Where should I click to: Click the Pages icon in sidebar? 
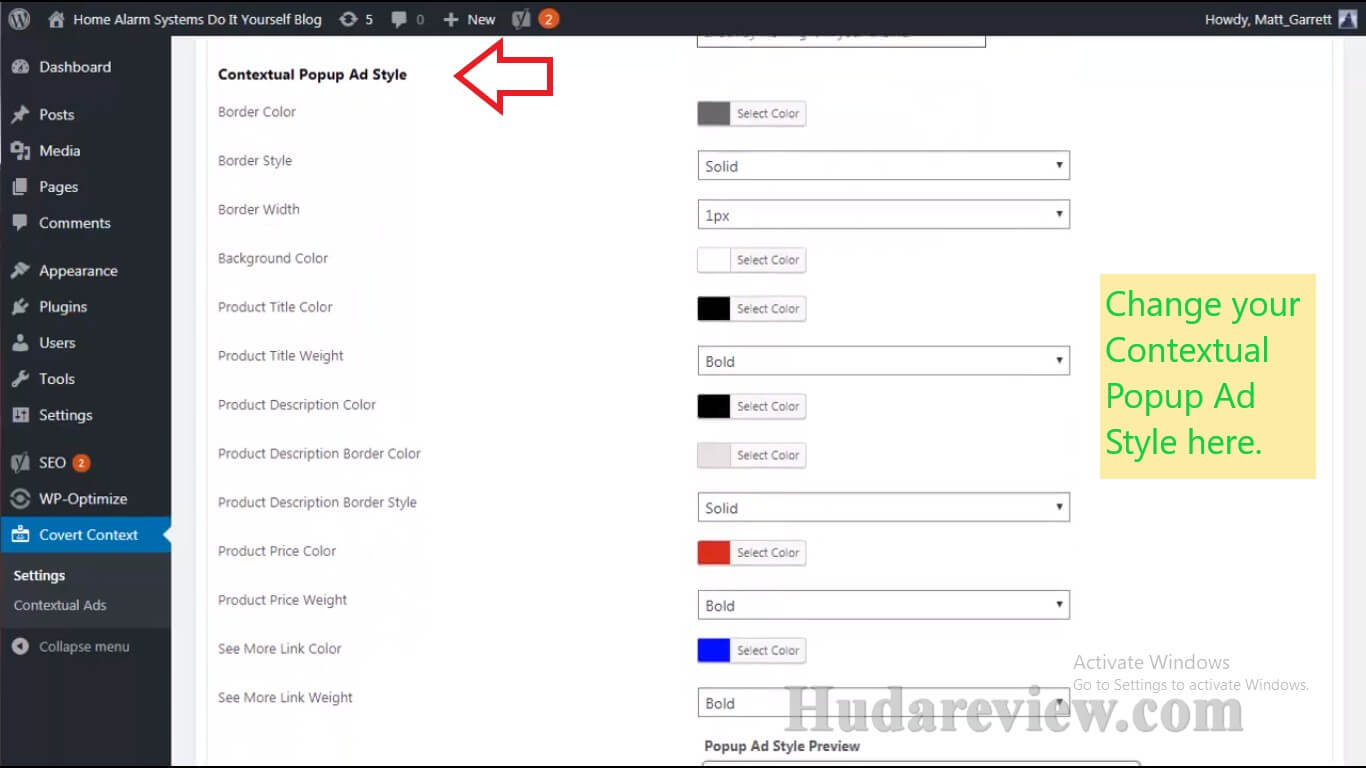(20, 187)
